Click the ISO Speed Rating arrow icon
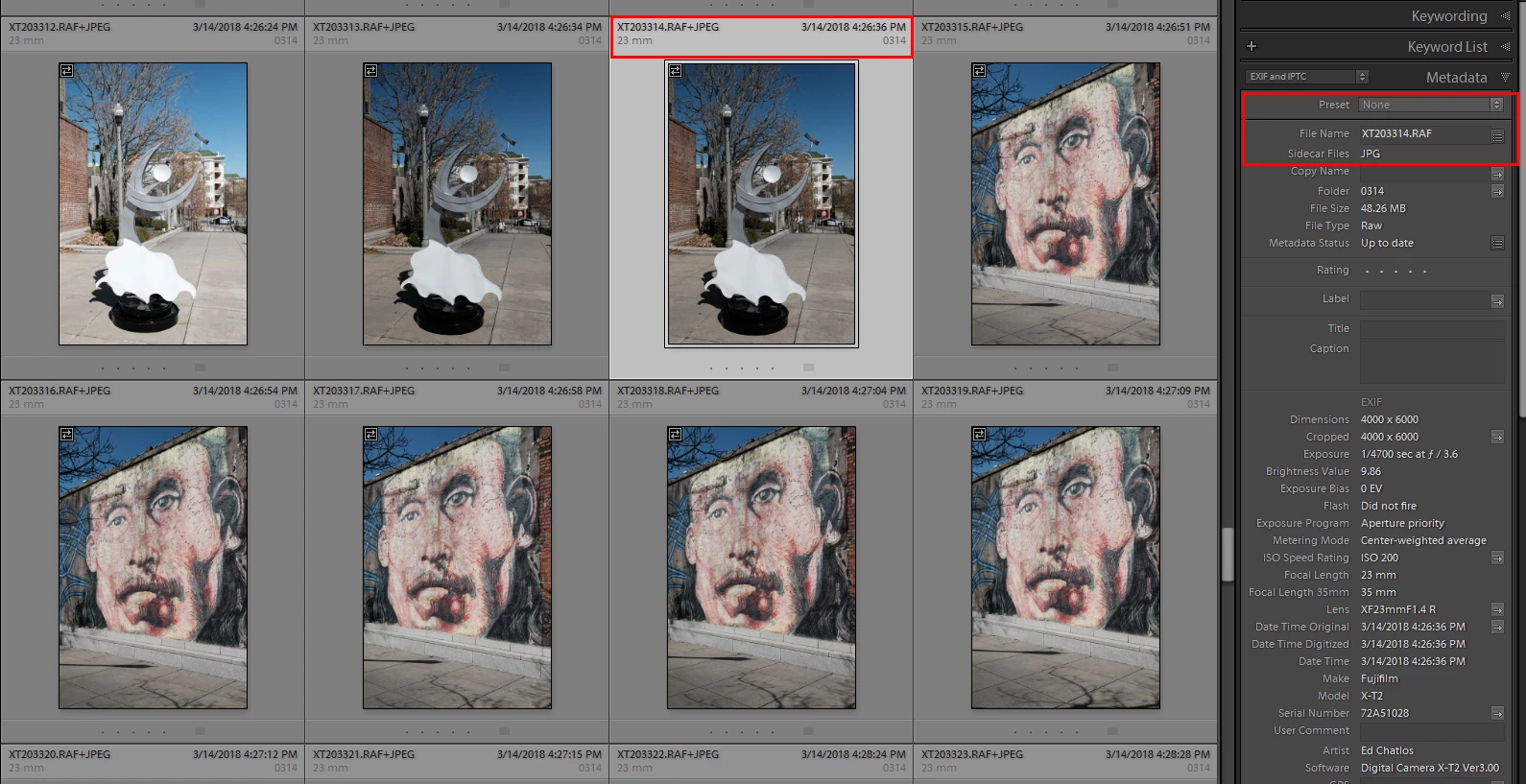The width and height of the screenshot is (1526, 784). (1497, 558)
